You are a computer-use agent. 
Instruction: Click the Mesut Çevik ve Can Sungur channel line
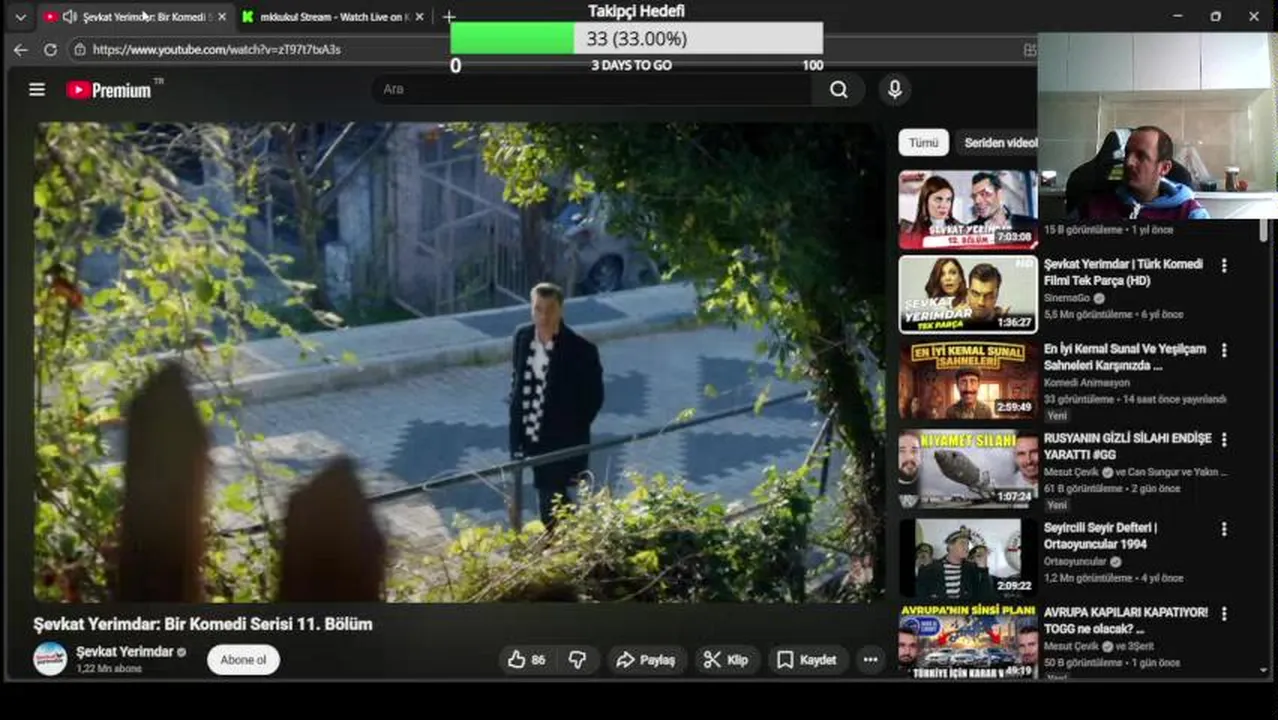(x=1135, y=472)
